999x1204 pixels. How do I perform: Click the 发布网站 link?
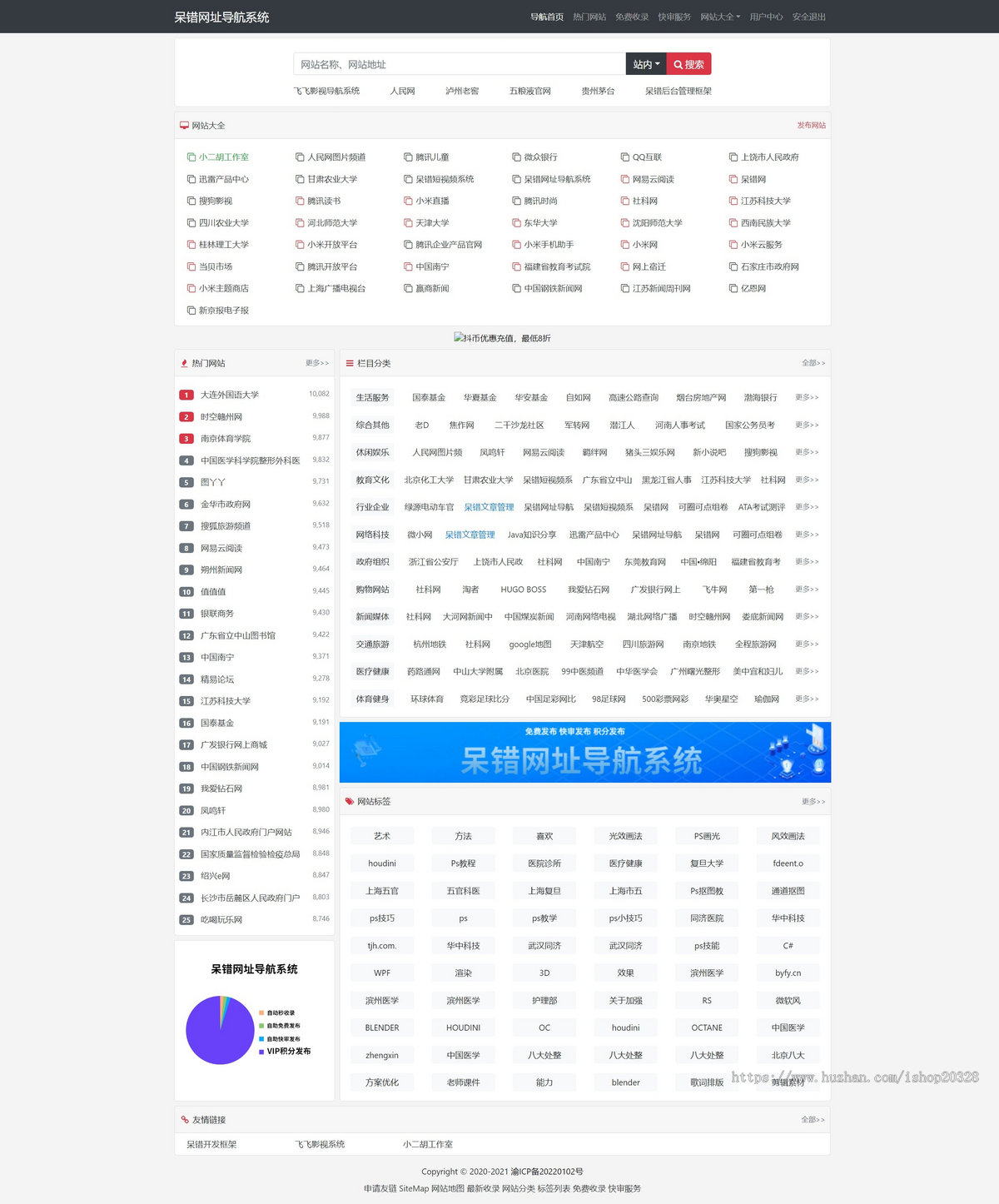(812, 126)
